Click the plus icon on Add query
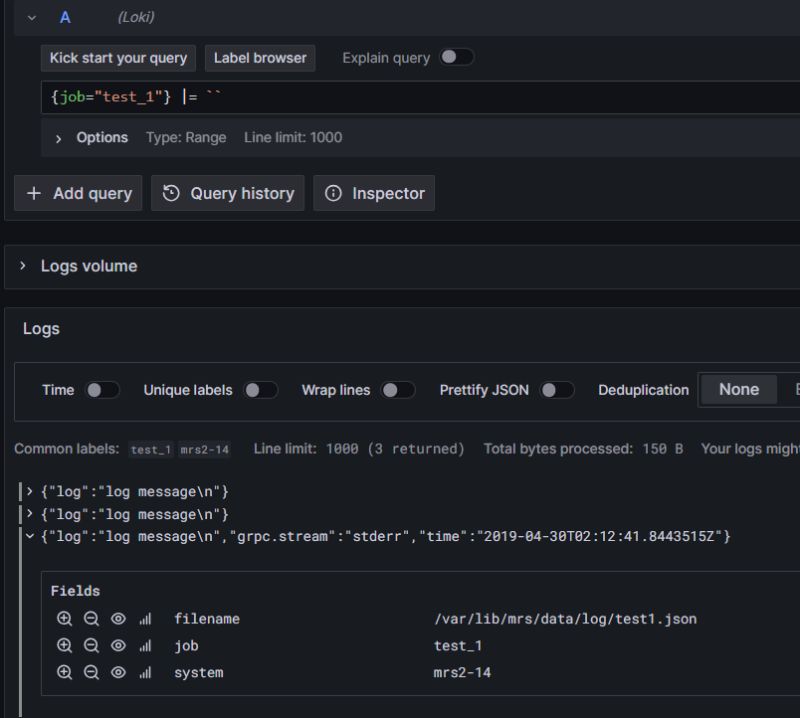This screenshot has width=800, height=718. 34,193
